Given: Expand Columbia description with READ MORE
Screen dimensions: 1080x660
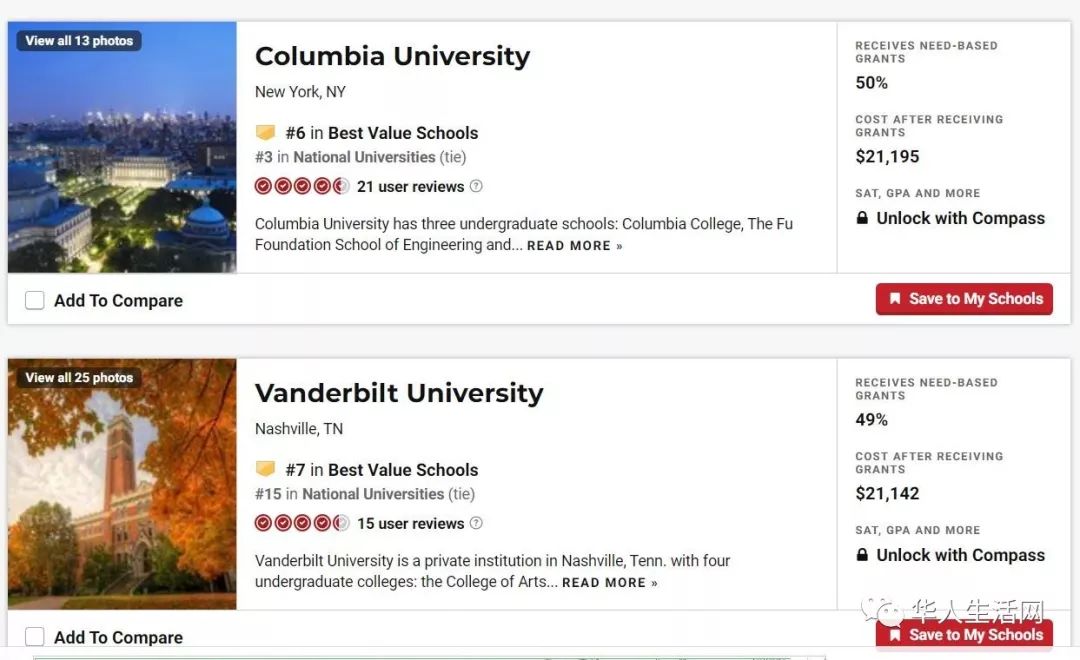Looking at the screenshot, I should pos(574,246).
